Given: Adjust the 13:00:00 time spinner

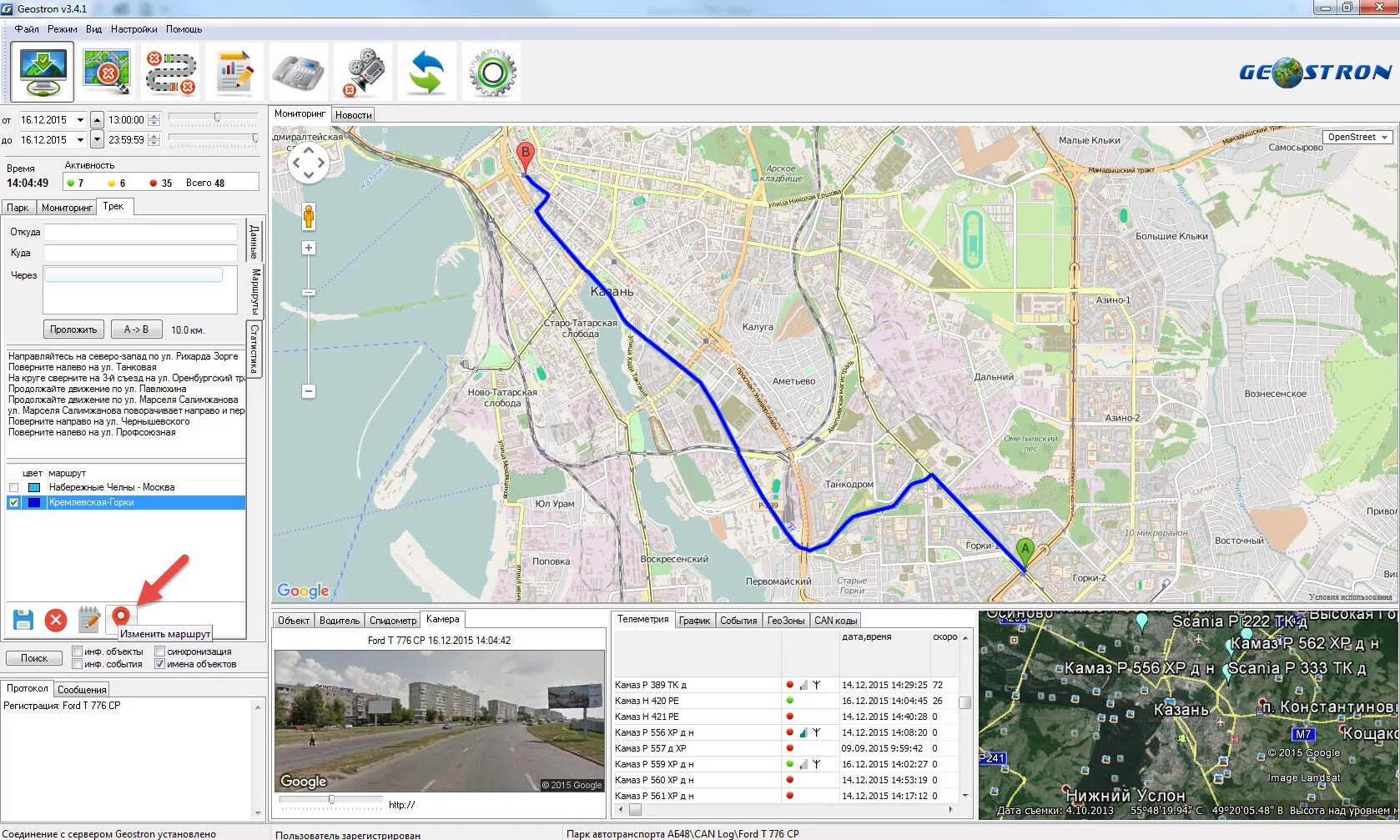Looking at the screenshot, I should (154, 120).
